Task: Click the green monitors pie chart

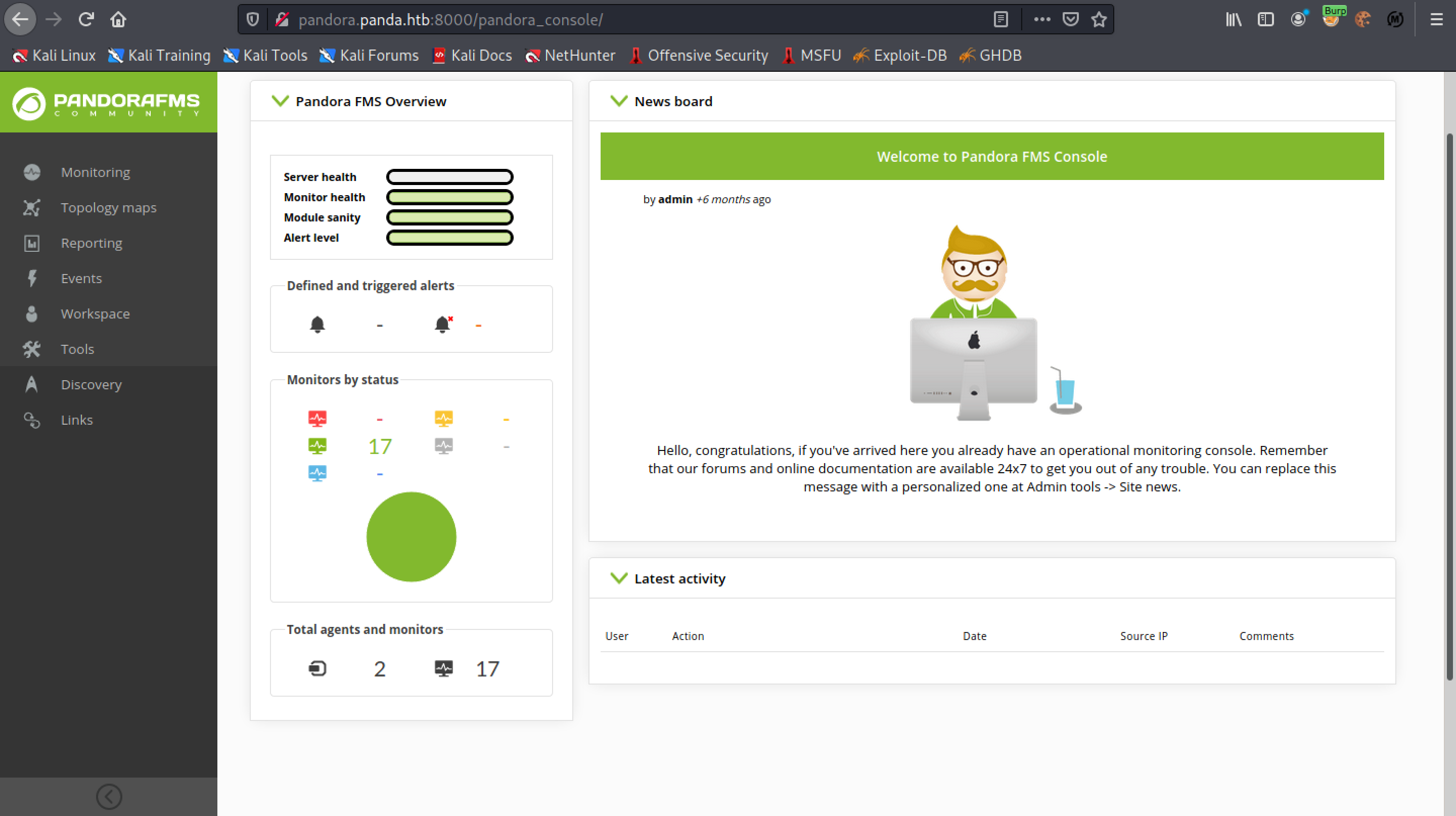Action: click(x=411, y=537)
